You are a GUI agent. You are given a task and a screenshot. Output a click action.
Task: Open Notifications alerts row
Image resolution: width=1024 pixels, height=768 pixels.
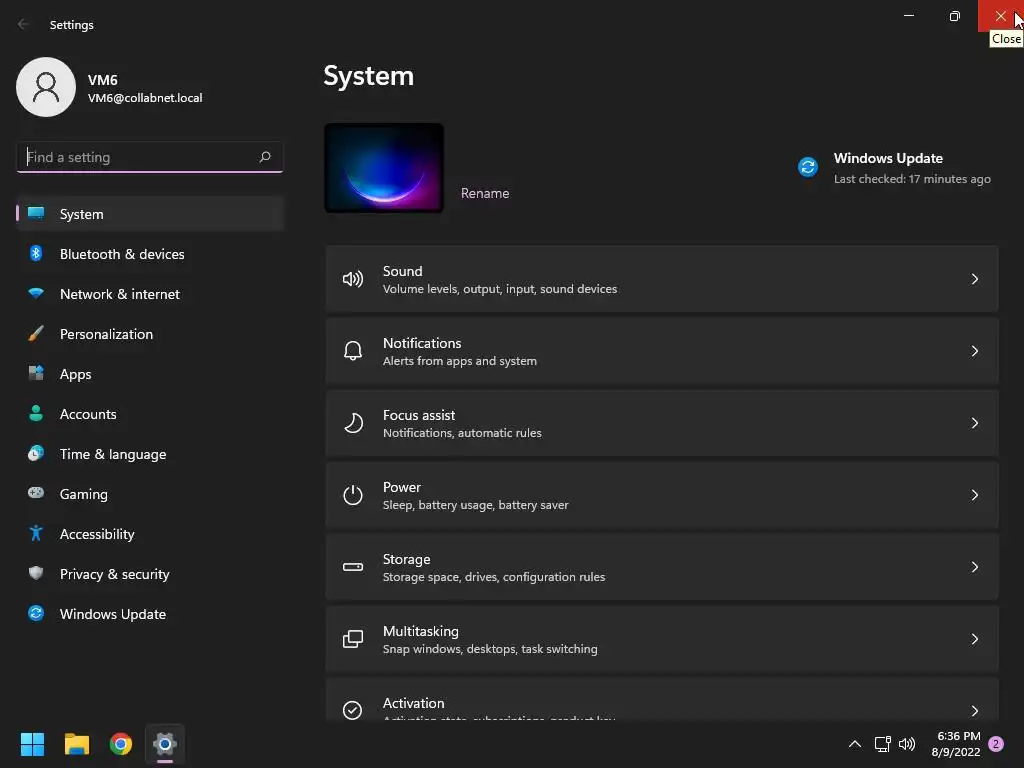[x=662, y=351]
